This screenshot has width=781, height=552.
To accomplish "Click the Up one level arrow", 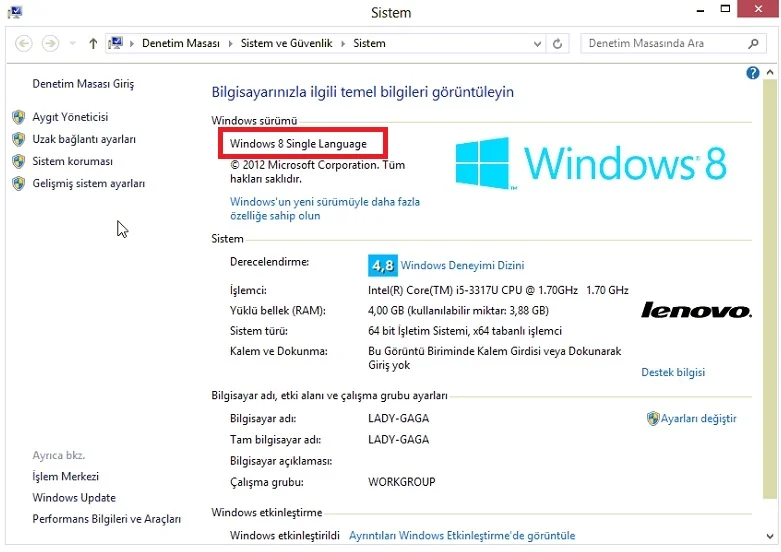I will click(x=93, y=44).
